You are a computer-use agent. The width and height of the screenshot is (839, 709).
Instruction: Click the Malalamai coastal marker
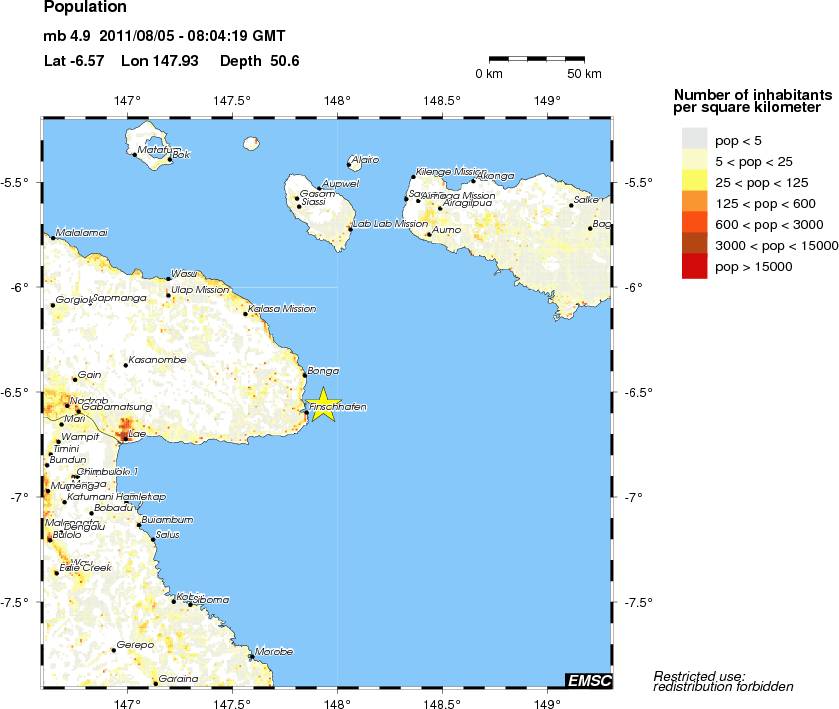(x=53, y=238)
